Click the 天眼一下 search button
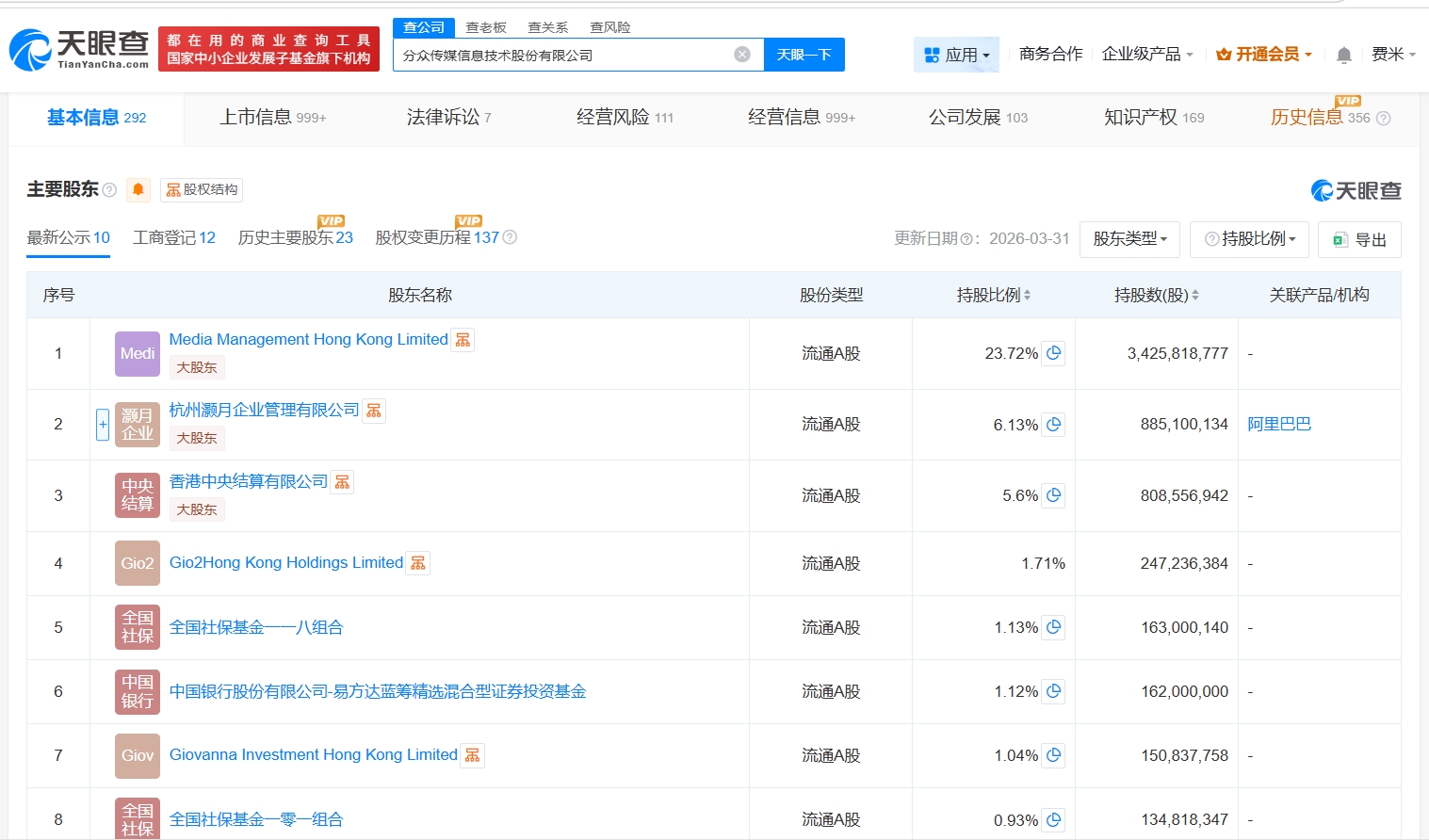The height and width of the screenshot is (840, 1429). (x=804, y=55)
